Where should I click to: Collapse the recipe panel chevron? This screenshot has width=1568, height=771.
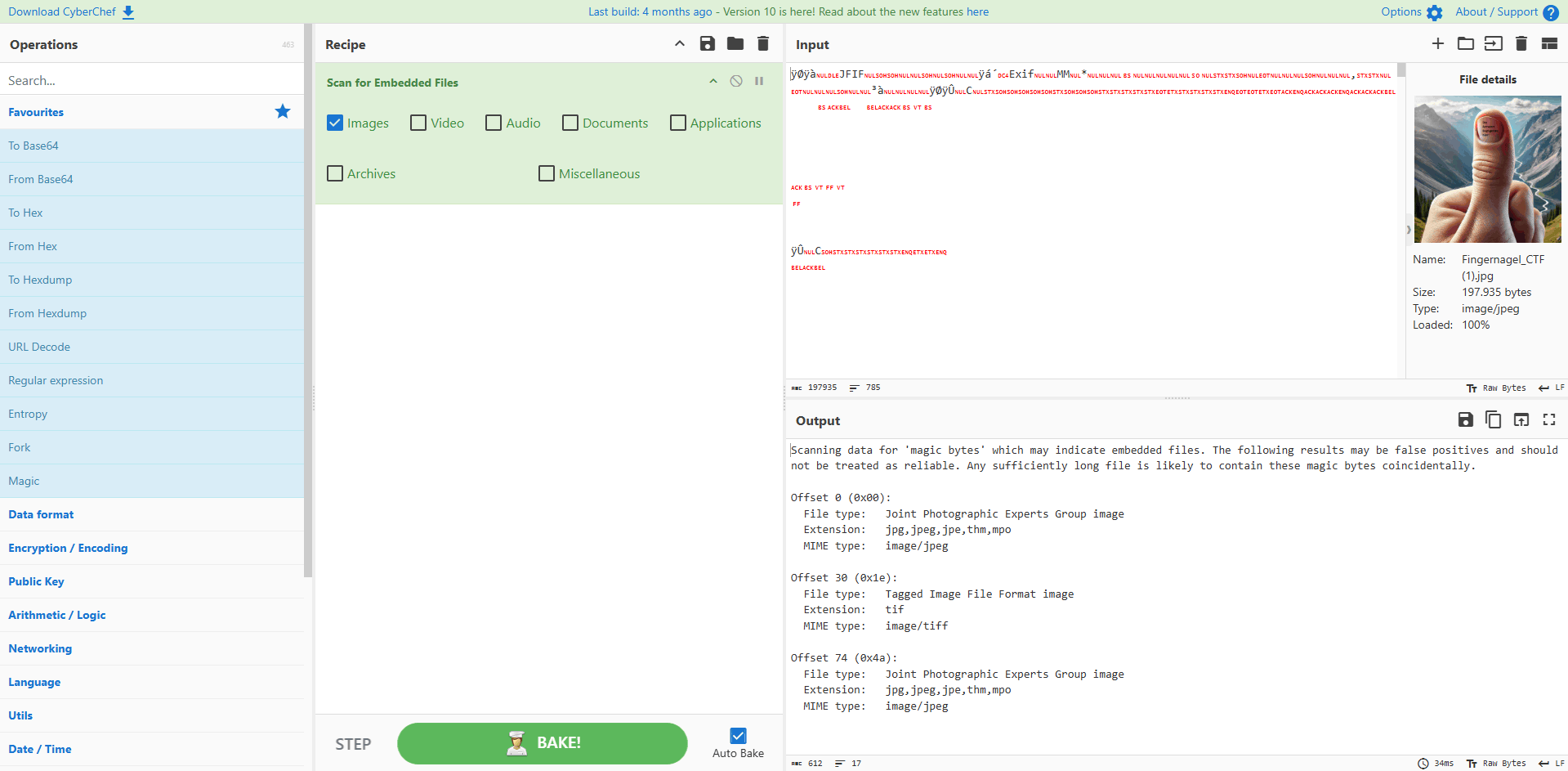pos(679,44)
